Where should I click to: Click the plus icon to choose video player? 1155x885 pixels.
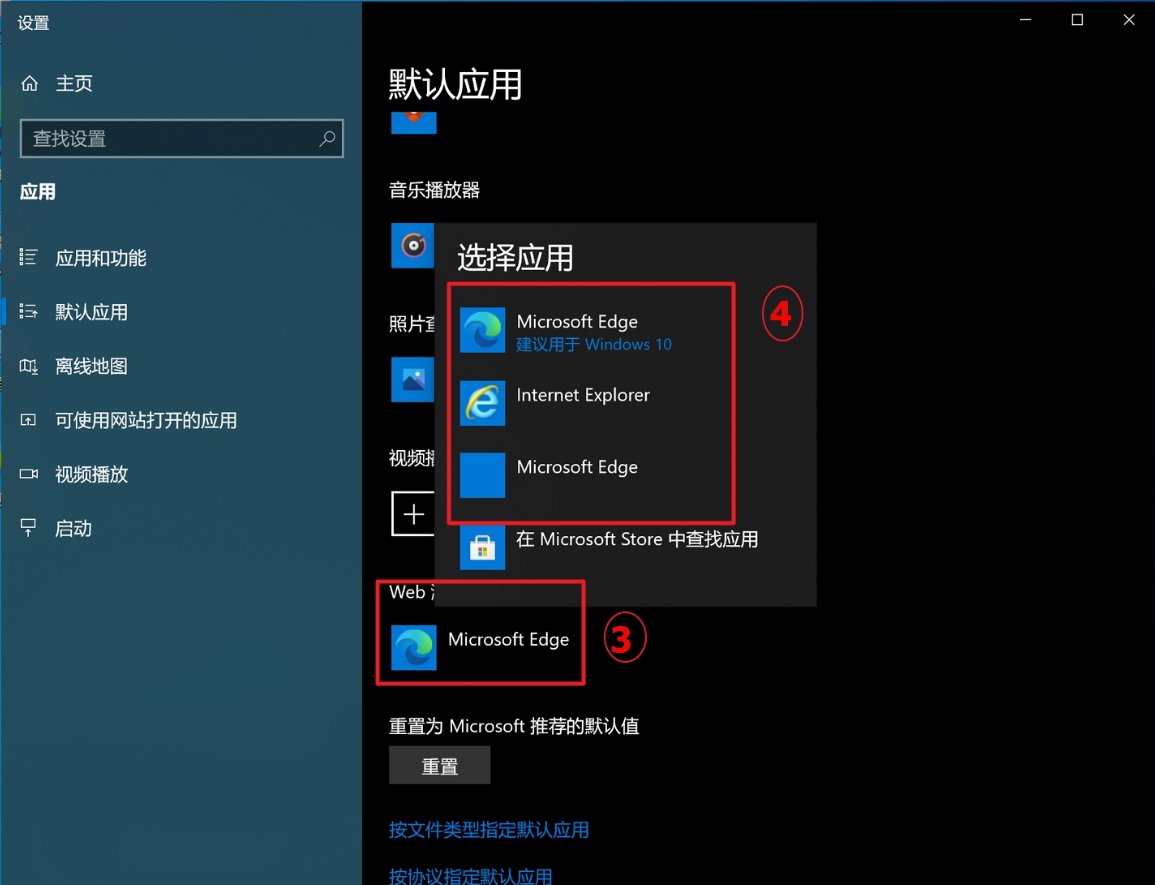413,514
